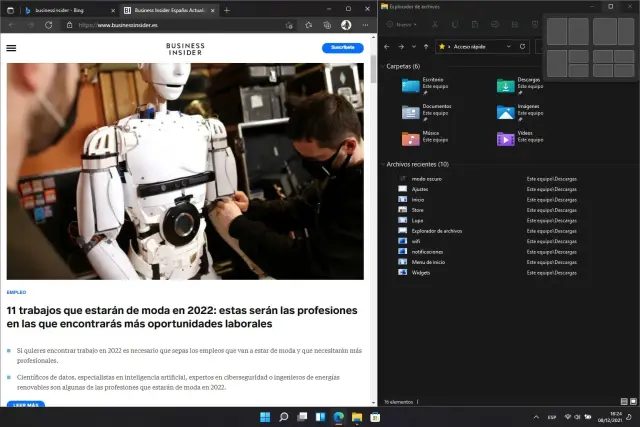
Task: Reload the page in Edge
Action: point(48,25)
